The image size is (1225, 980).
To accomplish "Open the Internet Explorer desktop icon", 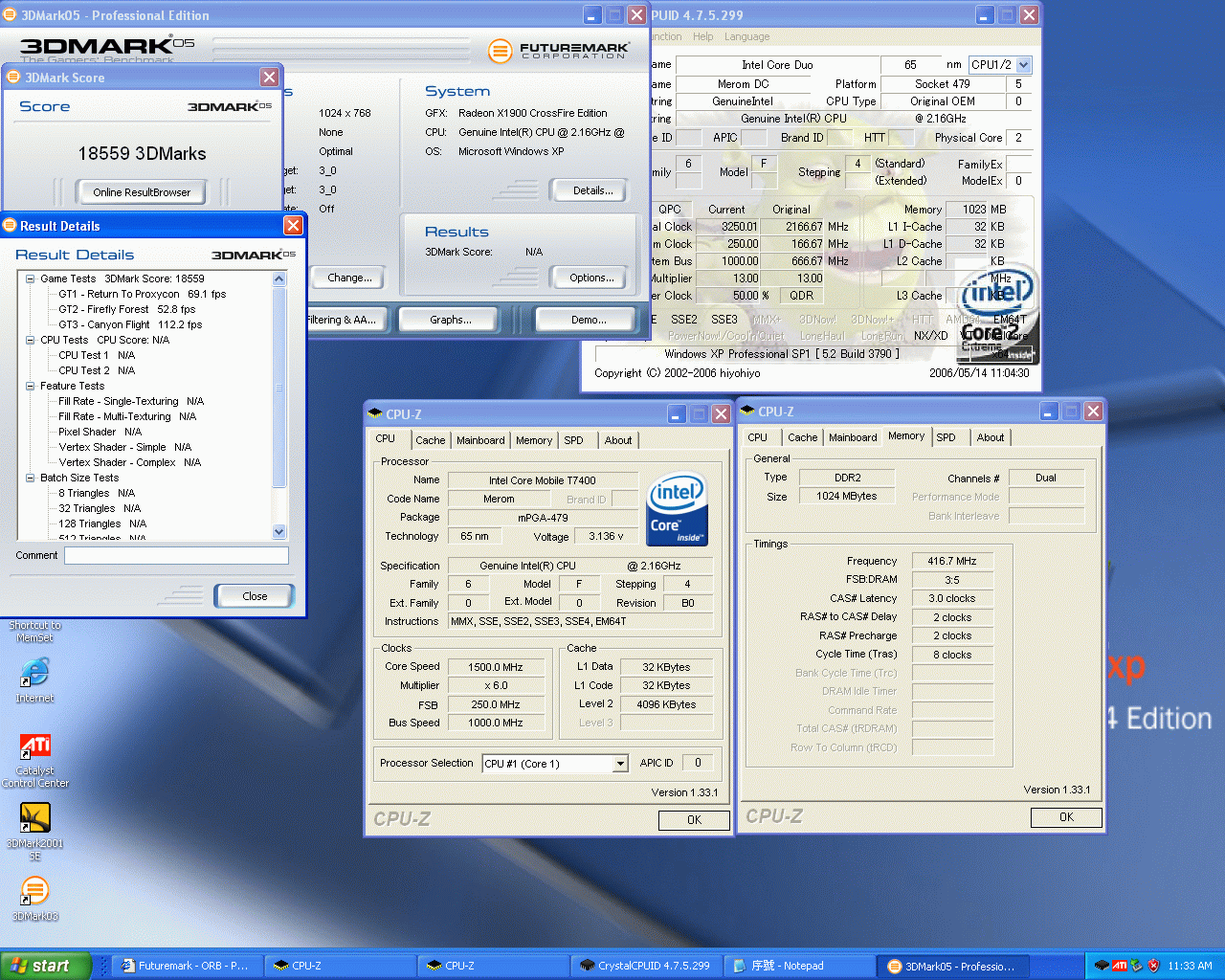I will (x=34, y=680).
